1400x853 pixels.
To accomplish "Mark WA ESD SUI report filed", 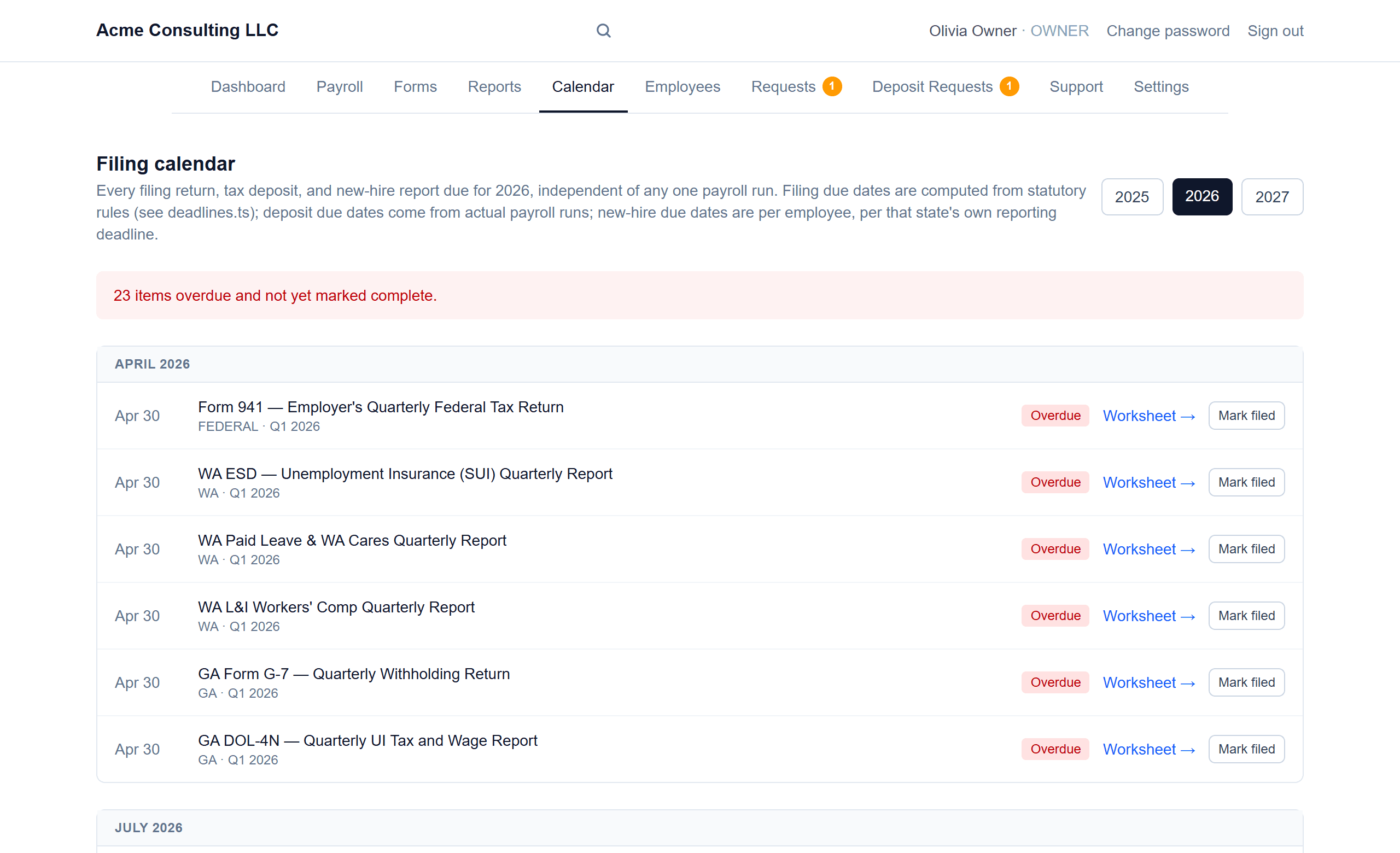I will pos(1246,482).
